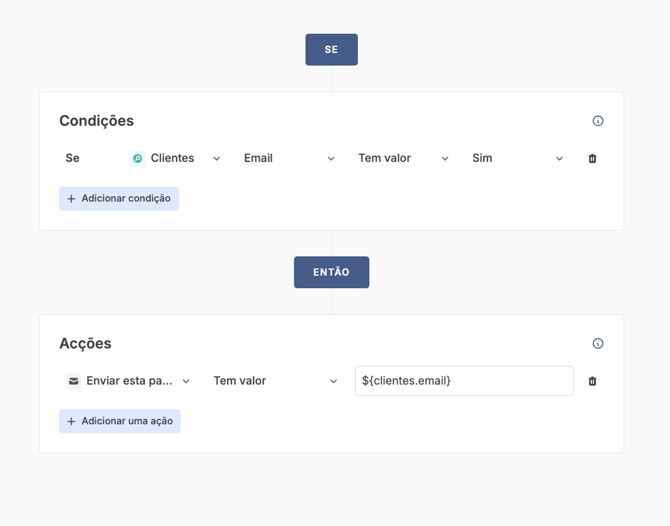670x526 pixels.
Task: Click the SE block label
Action: click(x=331, y=50)
